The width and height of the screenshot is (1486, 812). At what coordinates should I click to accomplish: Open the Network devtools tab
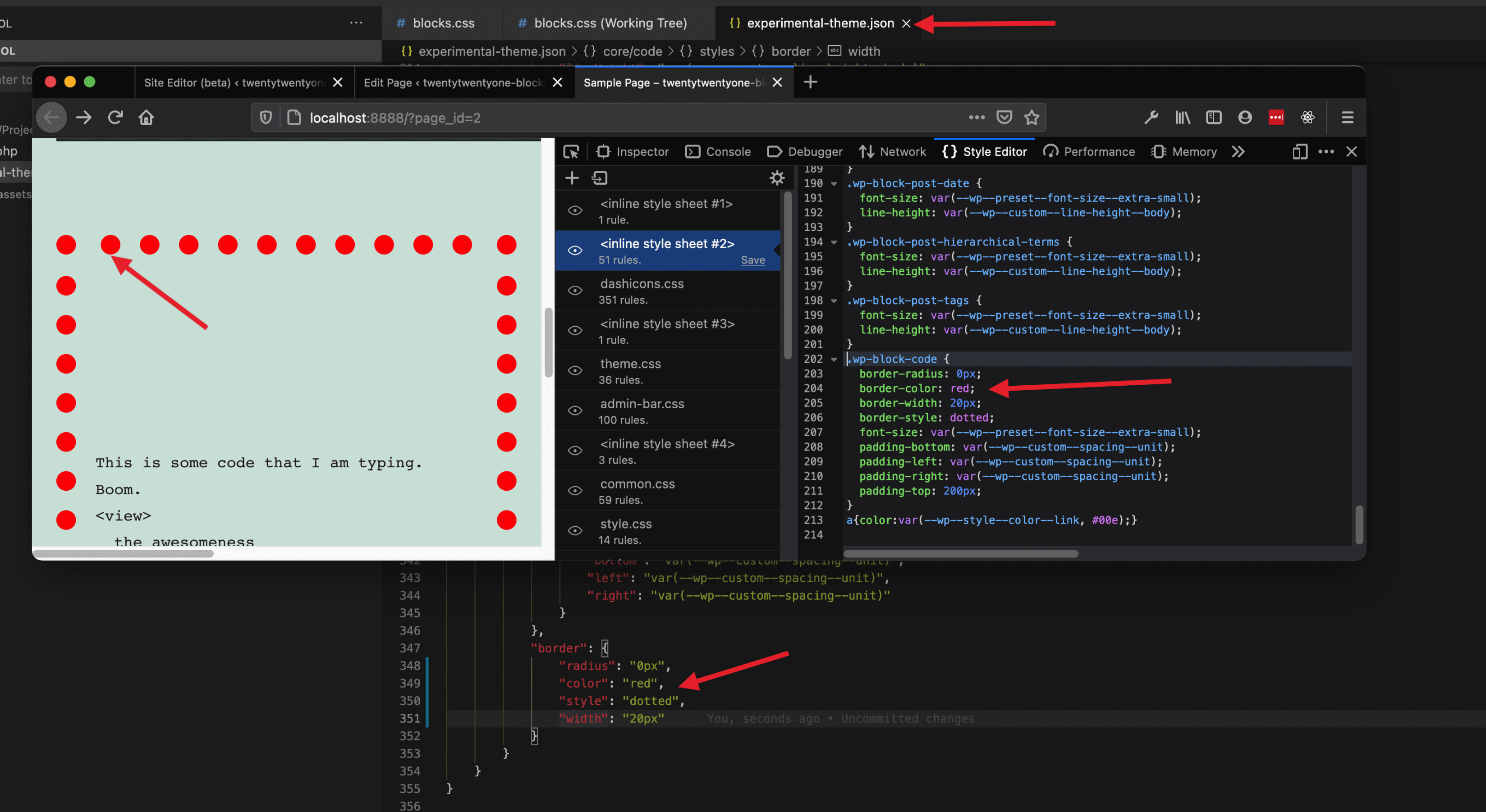pyautogui.click(x=892, y=152)
